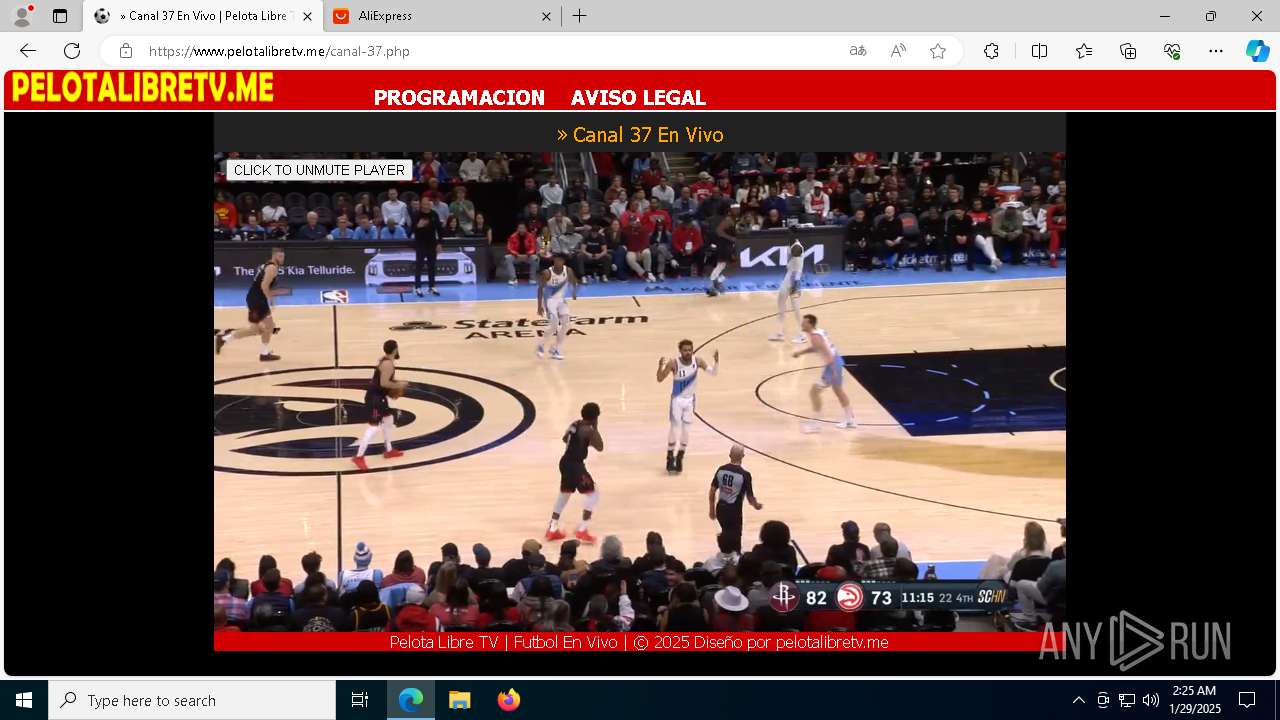1280x720 pixels.
Task: Activate the read aloud icon
Action: click(898, 51)
